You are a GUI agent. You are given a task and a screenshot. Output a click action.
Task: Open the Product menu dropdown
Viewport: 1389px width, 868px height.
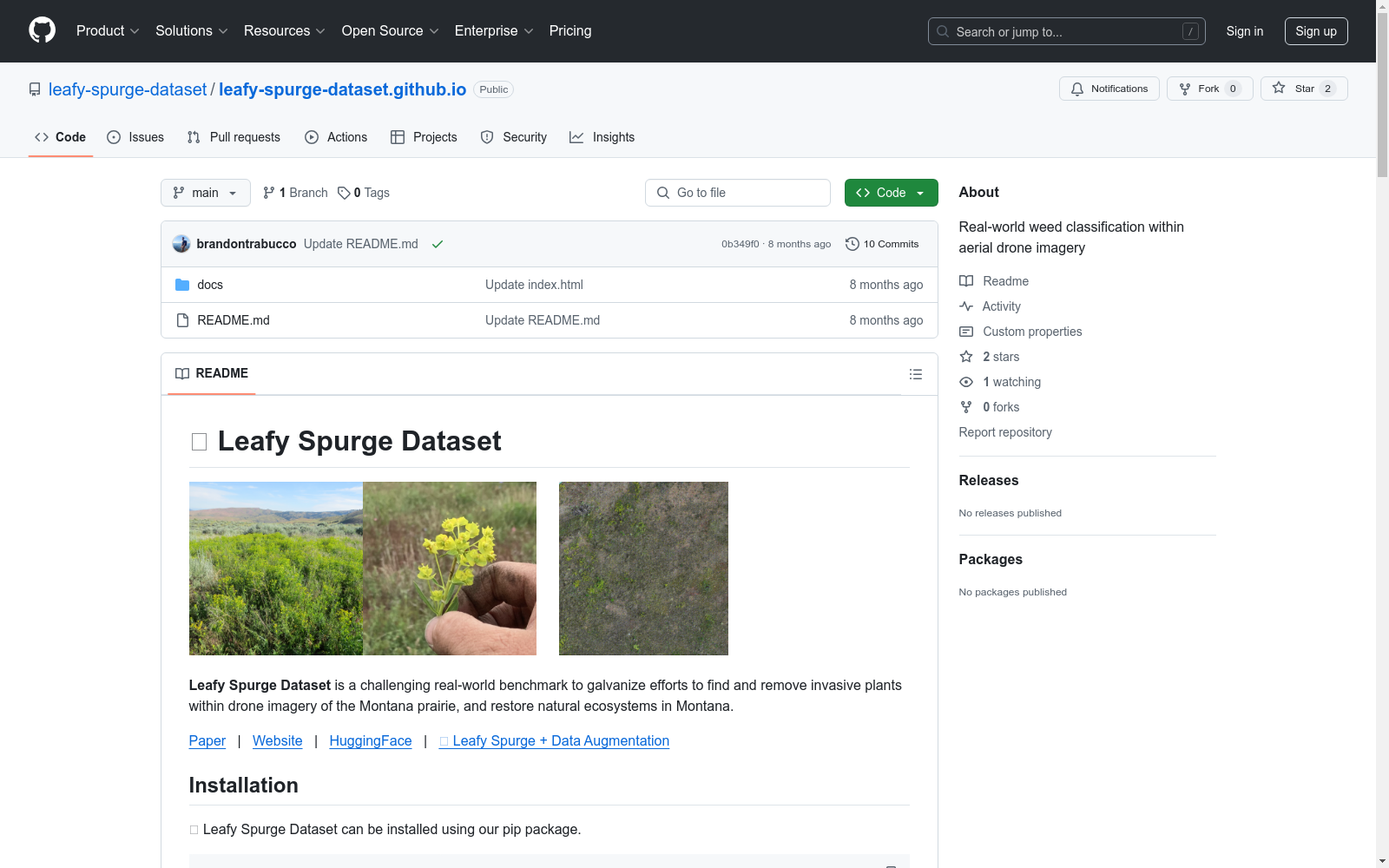108,31
